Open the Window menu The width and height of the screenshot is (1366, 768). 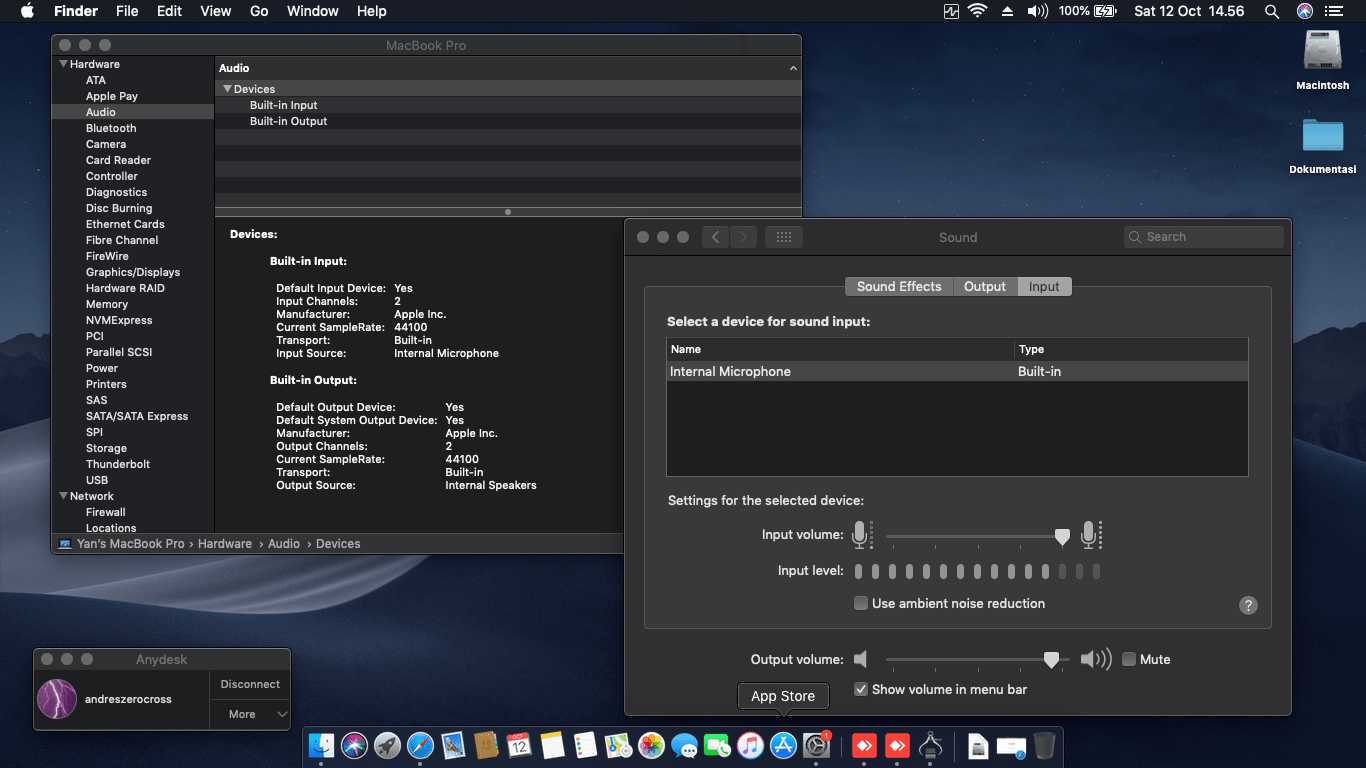pos(312,11)
